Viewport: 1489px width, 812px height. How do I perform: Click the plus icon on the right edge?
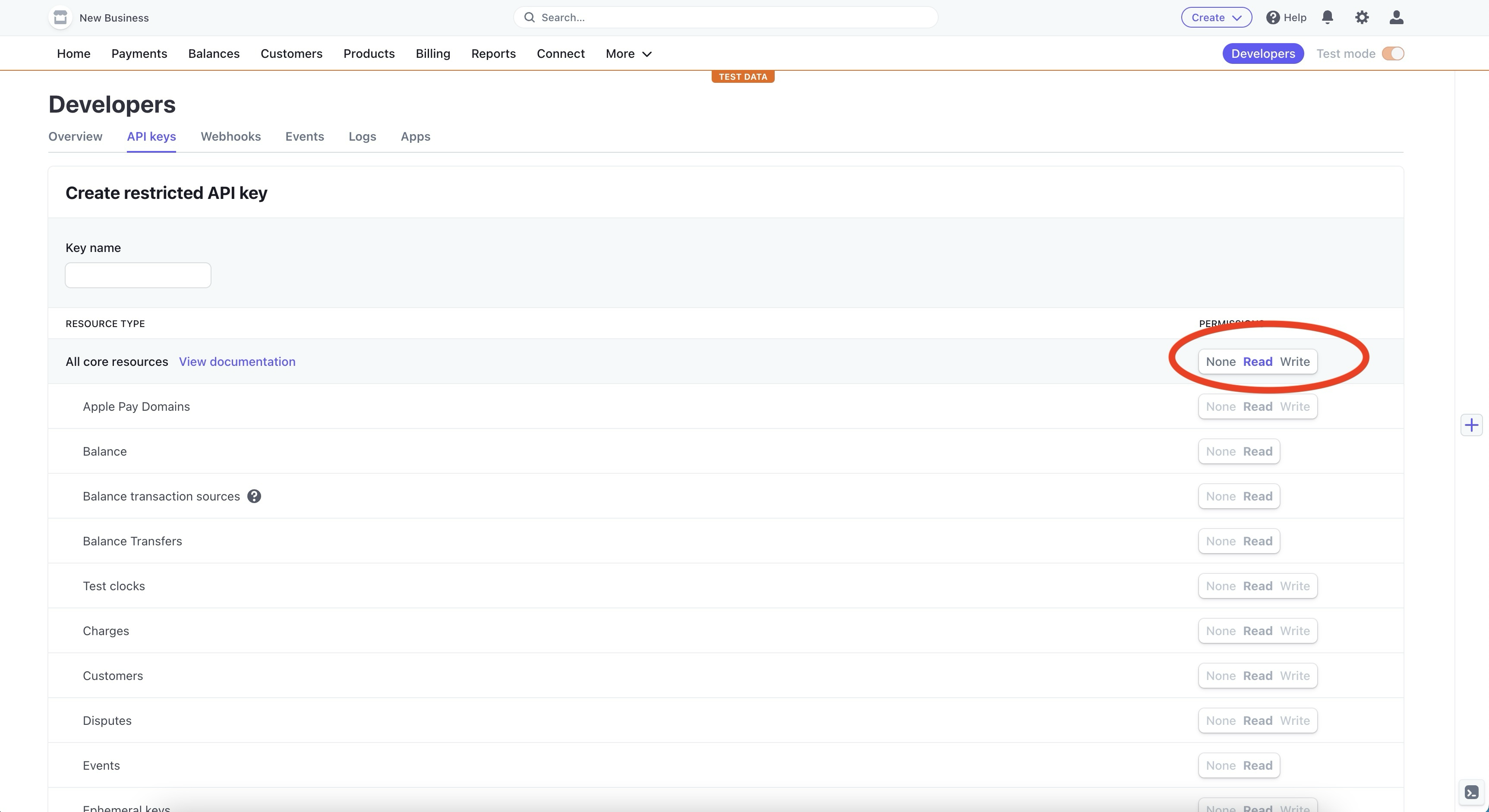pyautogui.click(x=1472, y=425)
